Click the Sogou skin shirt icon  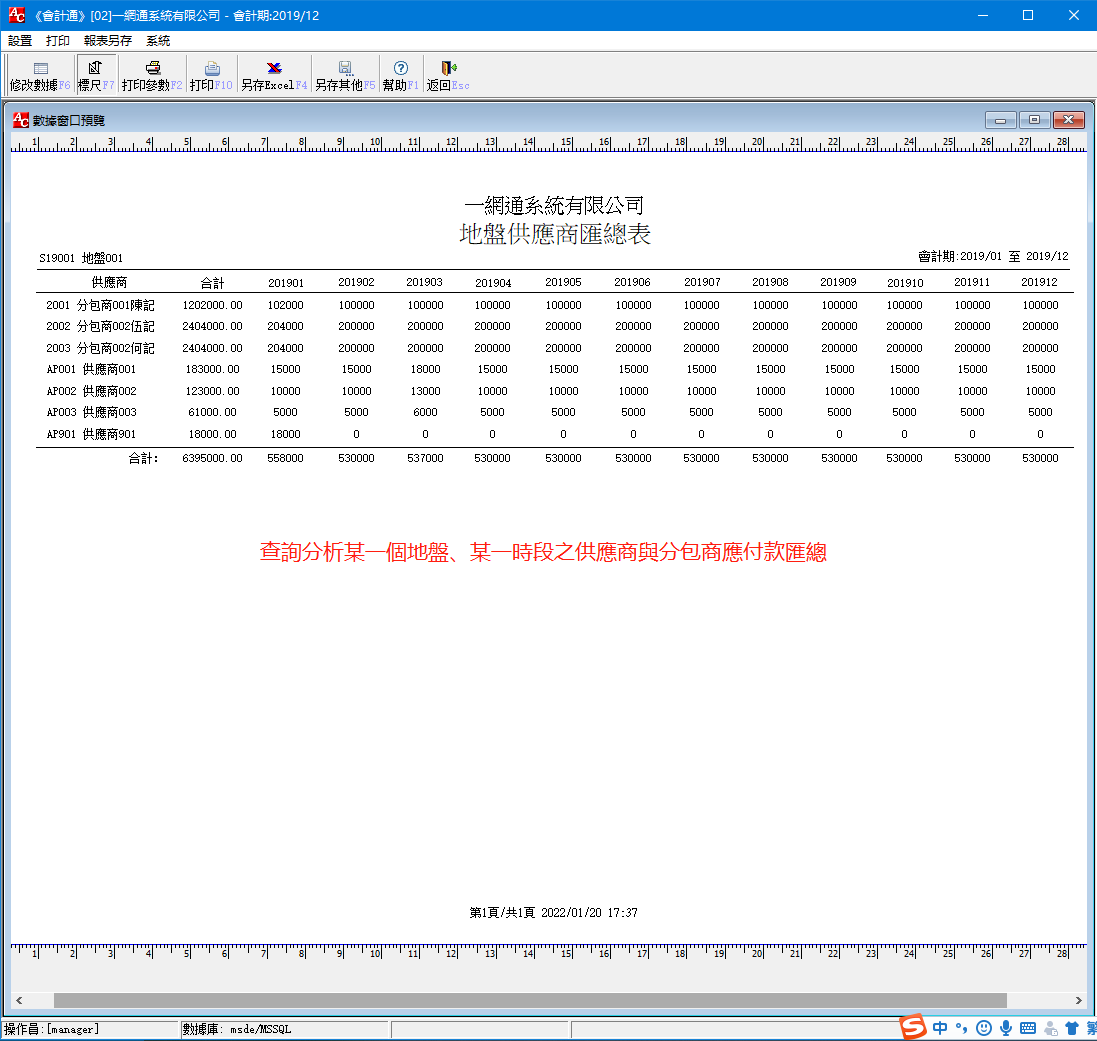pyautogui.click(x=1071, y=1027)
